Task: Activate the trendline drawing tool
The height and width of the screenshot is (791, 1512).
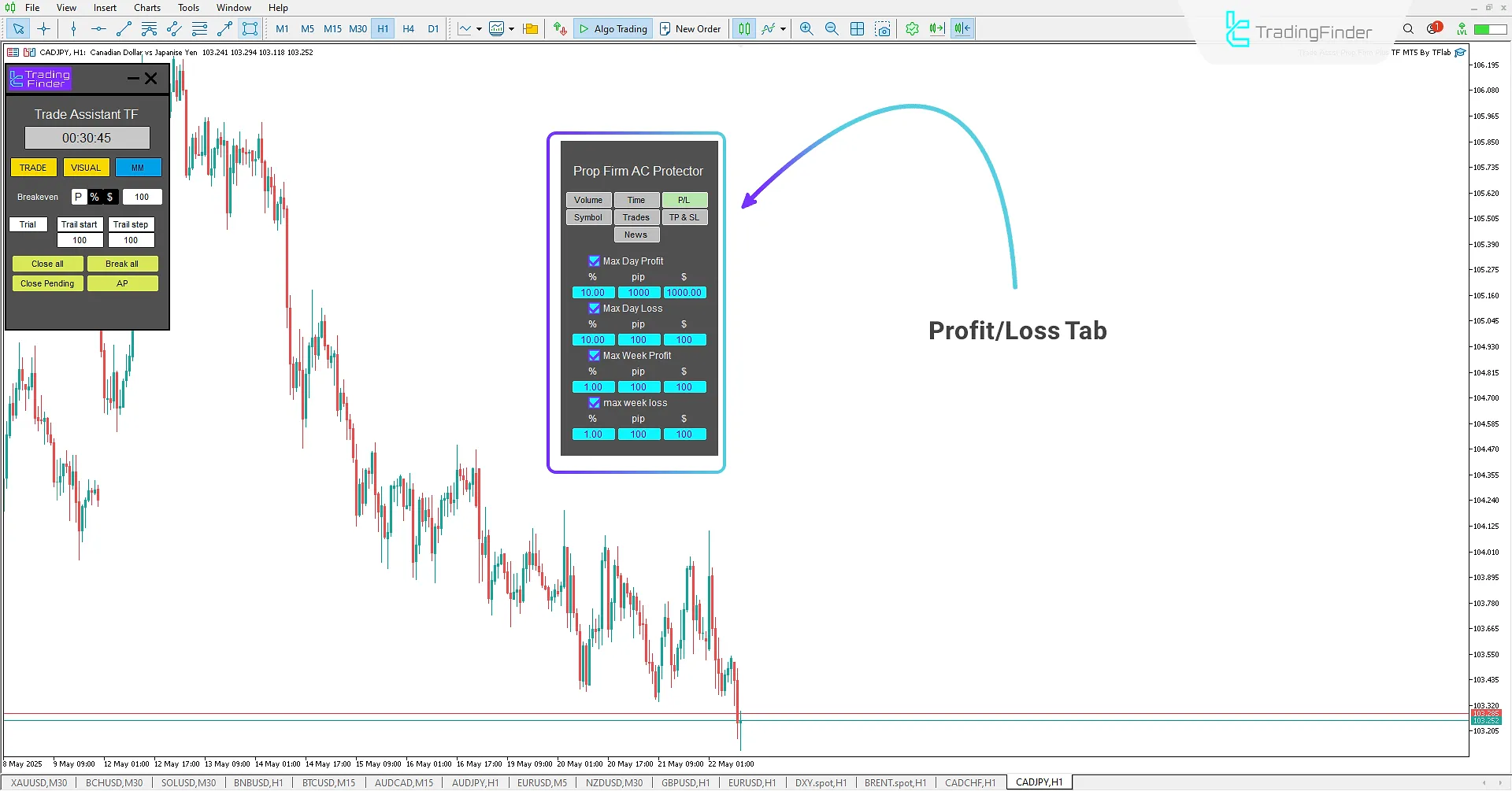Action: (x=123, y=28)
